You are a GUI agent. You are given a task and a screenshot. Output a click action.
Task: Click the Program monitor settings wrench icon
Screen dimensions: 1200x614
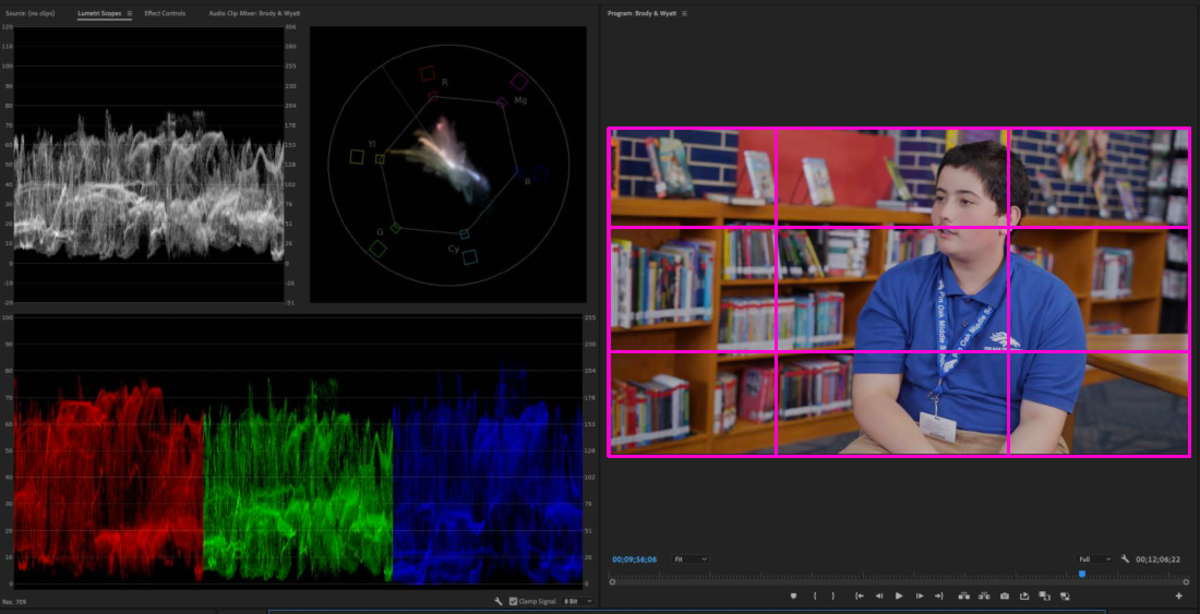(x=1125, y=559)
